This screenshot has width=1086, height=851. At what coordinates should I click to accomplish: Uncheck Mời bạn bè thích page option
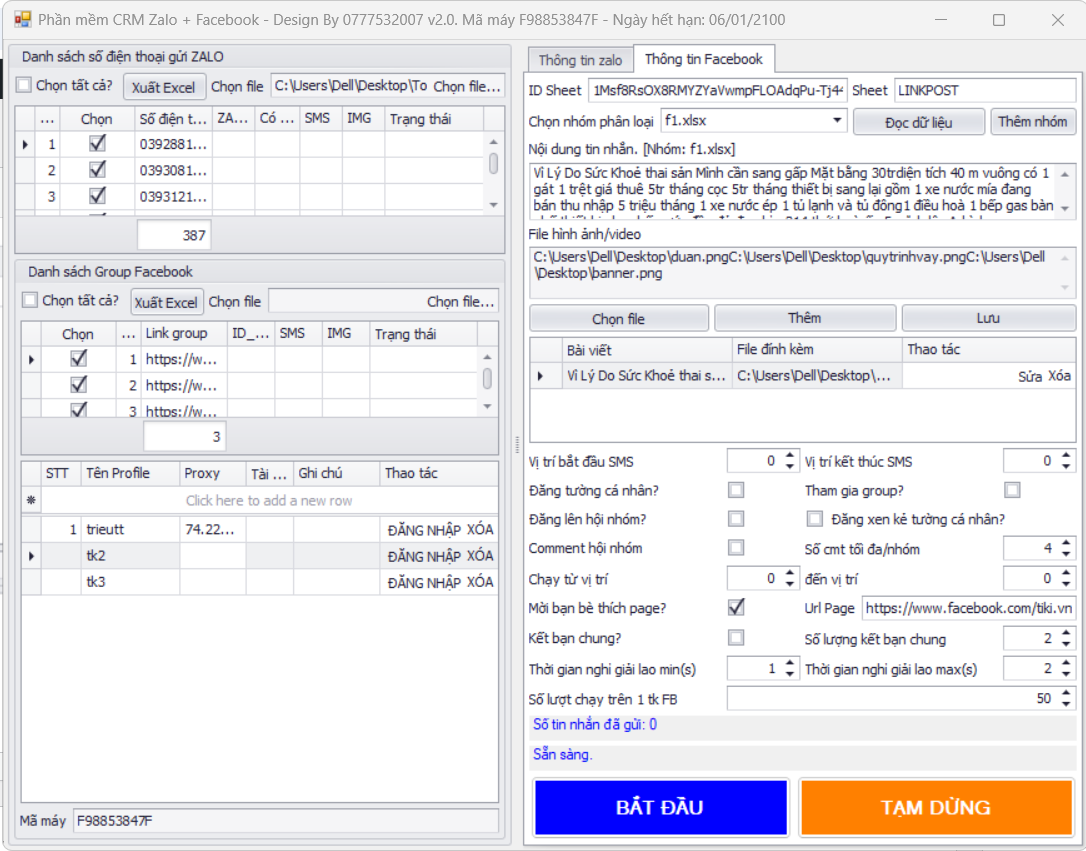point(736,607)
